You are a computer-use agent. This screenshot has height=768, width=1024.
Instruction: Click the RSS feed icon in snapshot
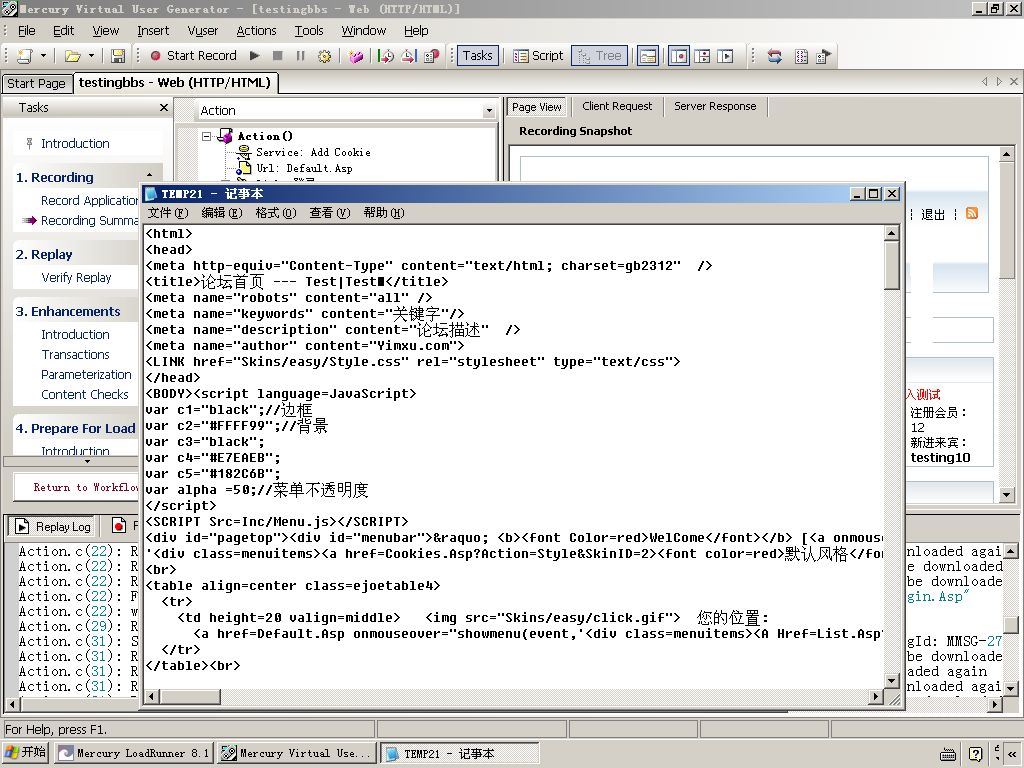(972, 214)
